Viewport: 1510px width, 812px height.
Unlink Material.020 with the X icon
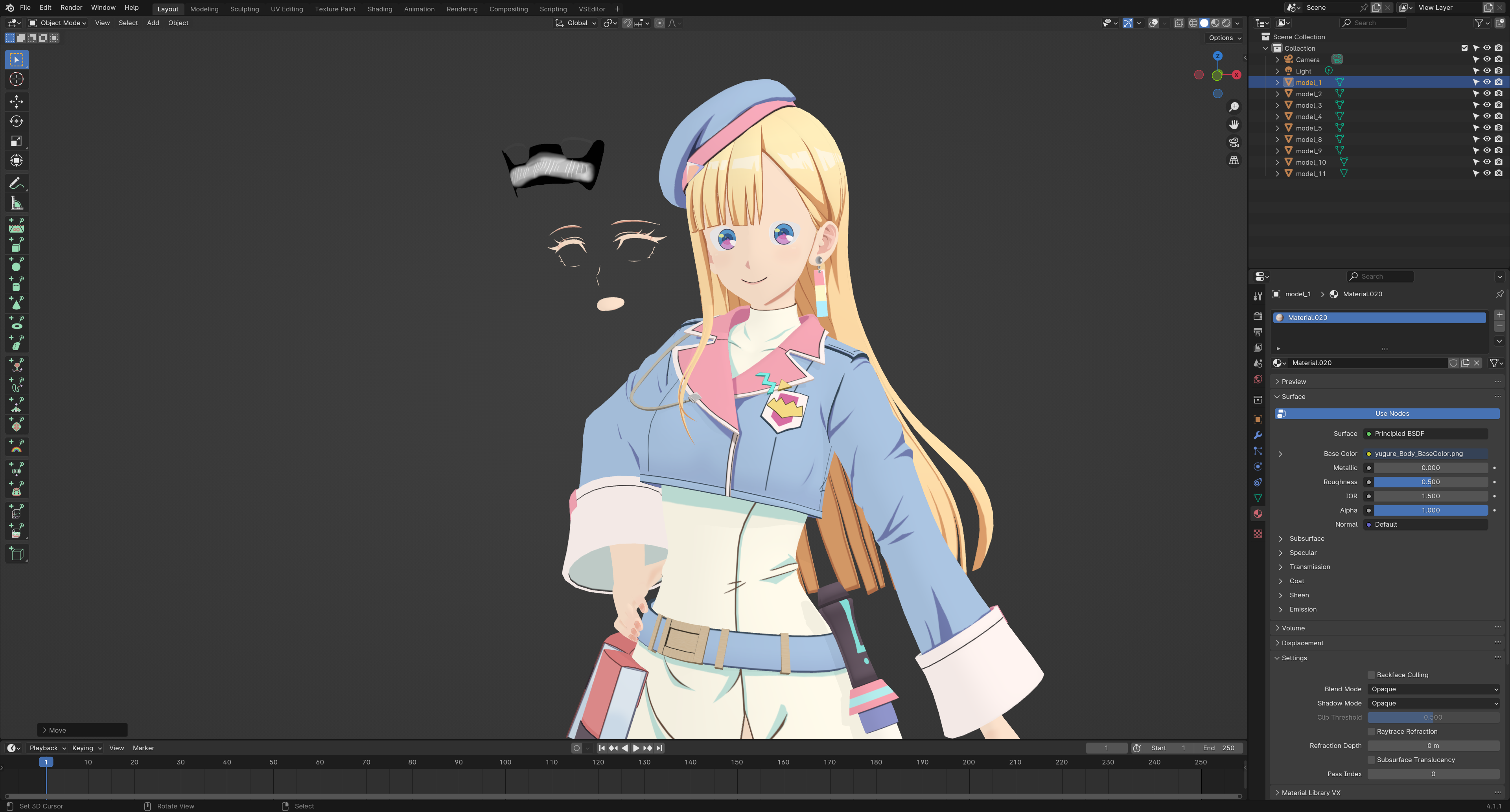[1477, 363]
